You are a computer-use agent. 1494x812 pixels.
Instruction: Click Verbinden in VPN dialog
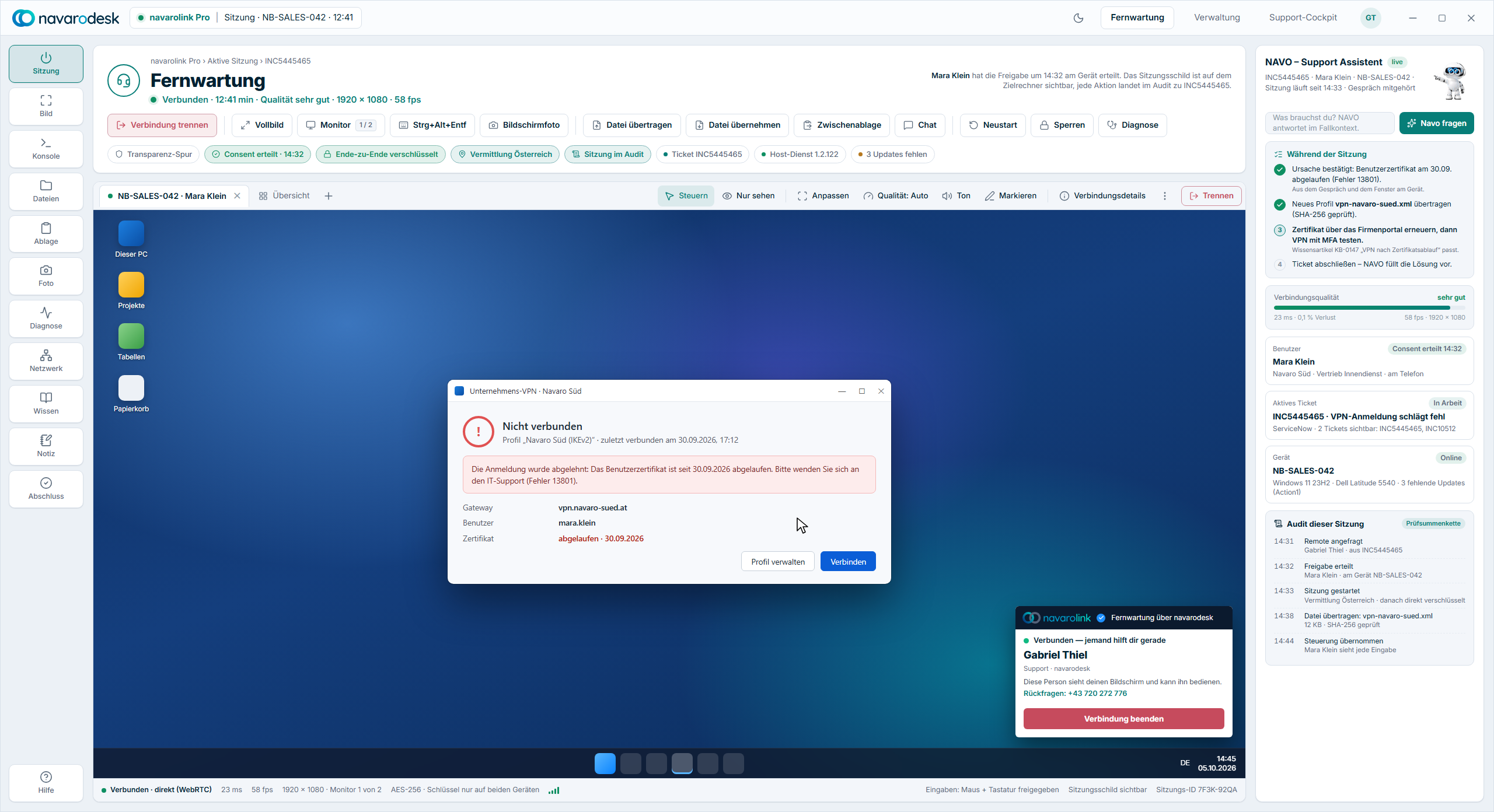click(x=848, y=561)
